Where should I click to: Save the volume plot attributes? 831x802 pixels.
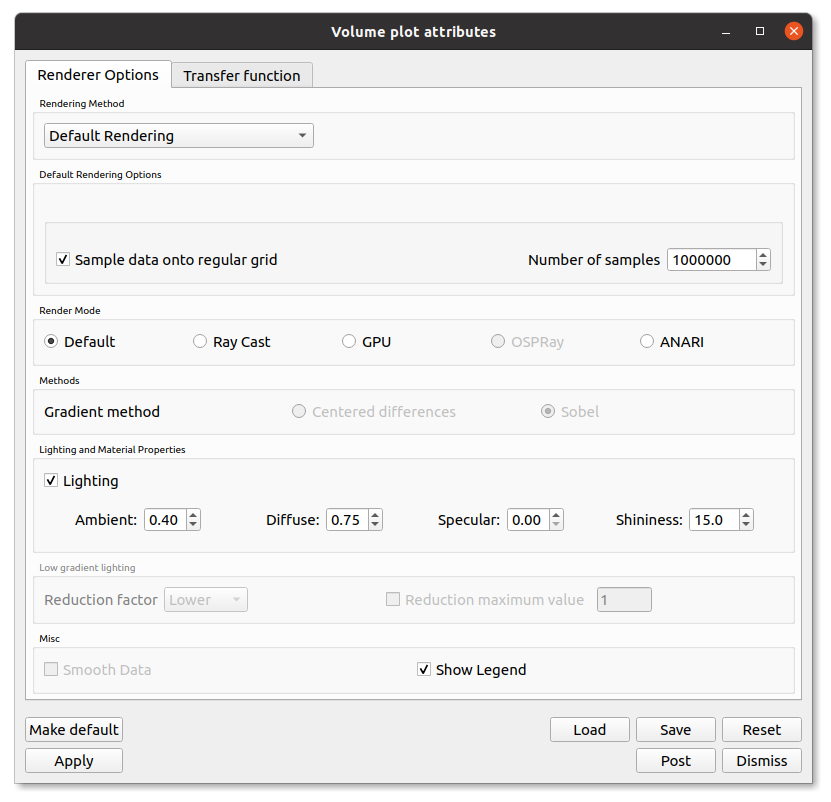pyautogui.click(x=675, y=729)
